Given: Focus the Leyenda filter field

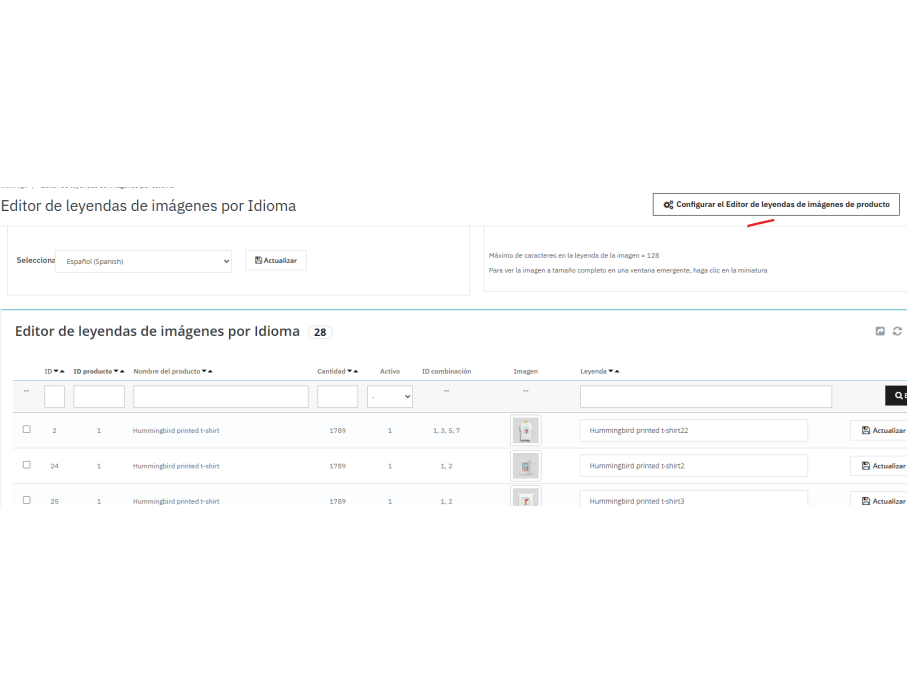Looking at the screenshot, I should 706,397.
